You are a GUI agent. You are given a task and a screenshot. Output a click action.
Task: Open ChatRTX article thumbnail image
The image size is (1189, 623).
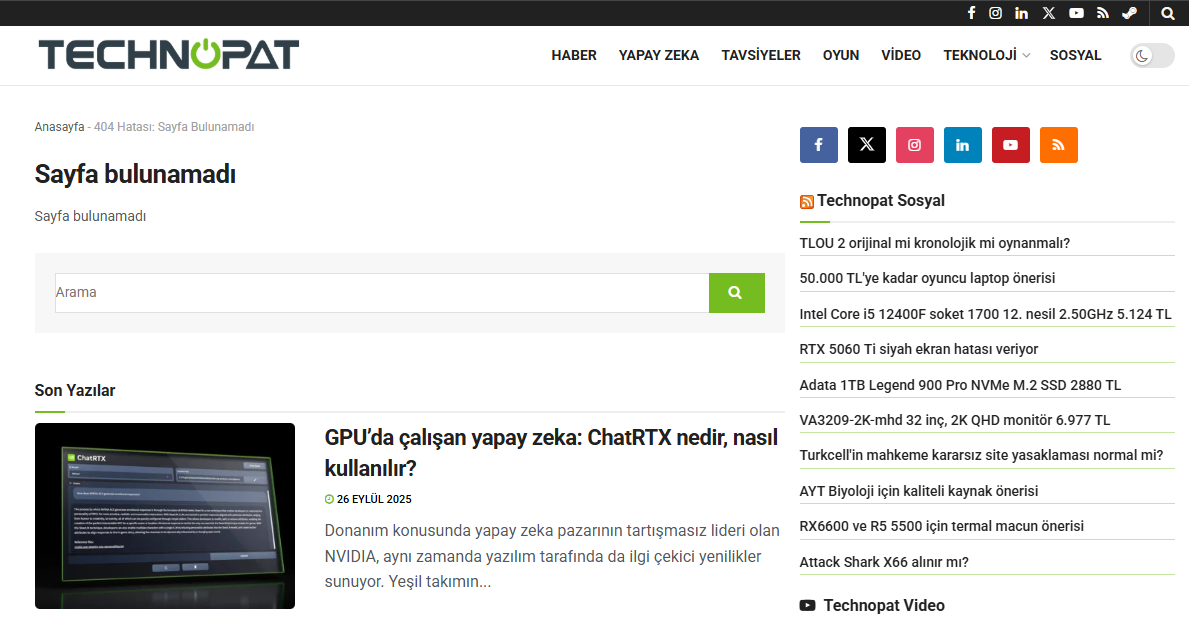click(165, 516)
